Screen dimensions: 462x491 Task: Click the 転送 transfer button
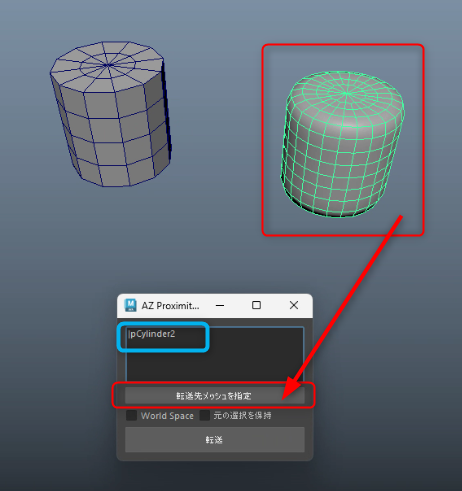click(215, 440)
